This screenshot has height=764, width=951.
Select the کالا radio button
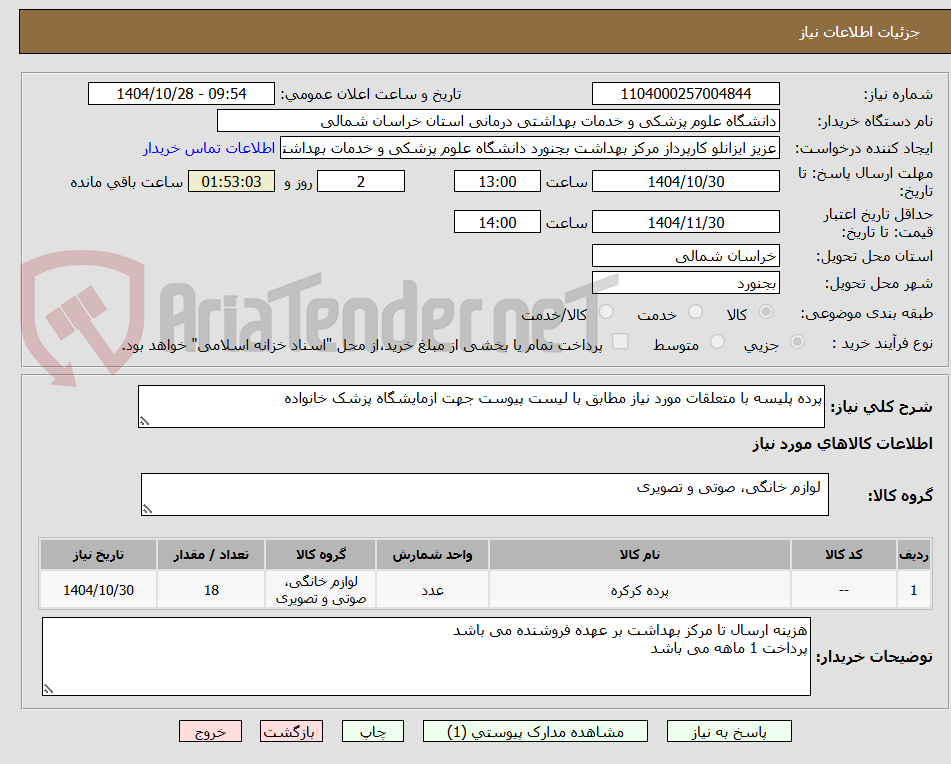(766, 312)
